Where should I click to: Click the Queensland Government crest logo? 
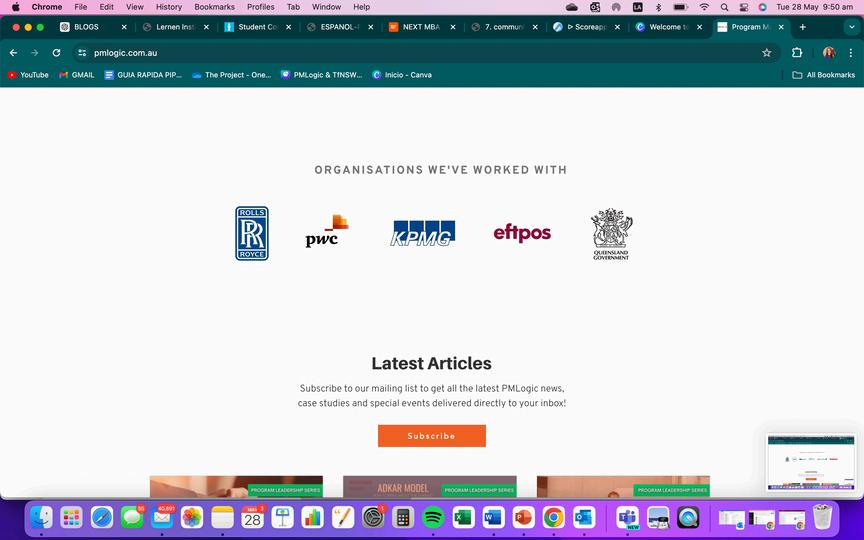click(x=611, y=234)
